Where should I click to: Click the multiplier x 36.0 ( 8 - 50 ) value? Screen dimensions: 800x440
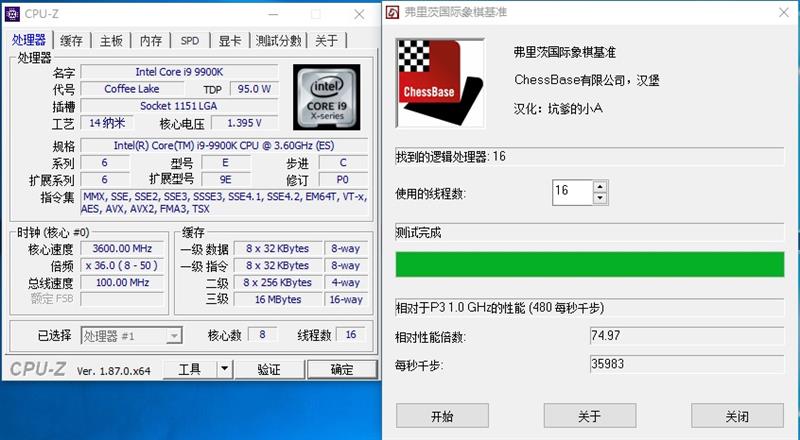122,265
